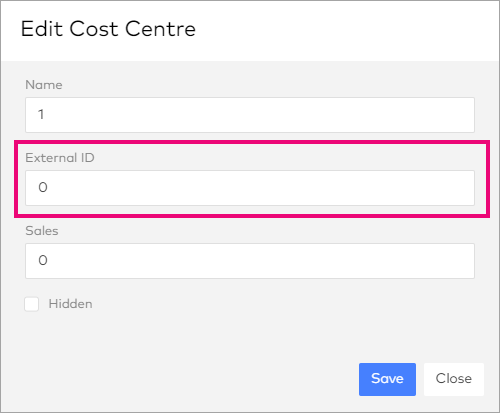
Task: Click the empty right side of Name box
Action: [367, 115]
